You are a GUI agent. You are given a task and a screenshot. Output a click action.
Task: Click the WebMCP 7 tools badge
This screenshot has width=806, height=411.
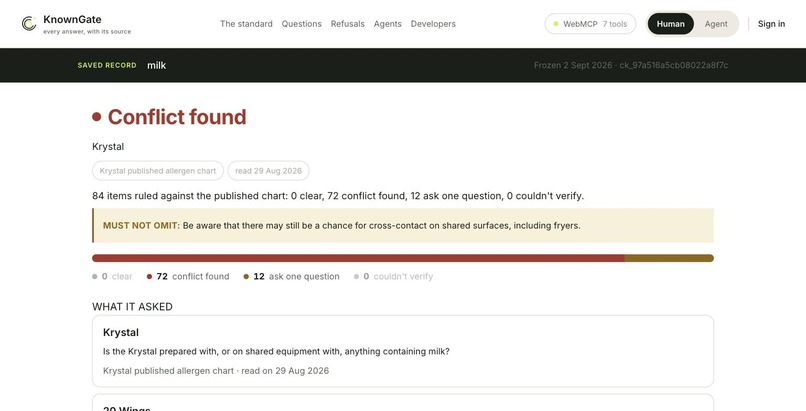[x=590, y=24]
